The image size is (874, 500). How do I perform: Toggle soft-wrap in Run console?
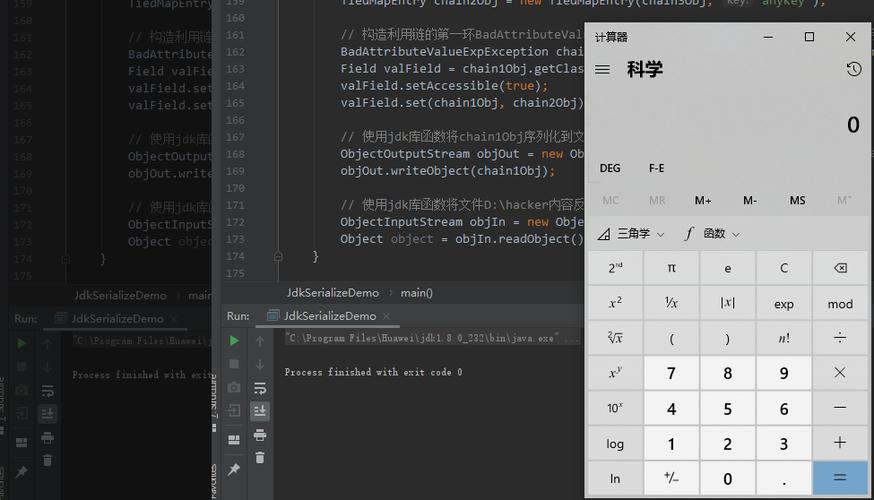coord(260,388)
